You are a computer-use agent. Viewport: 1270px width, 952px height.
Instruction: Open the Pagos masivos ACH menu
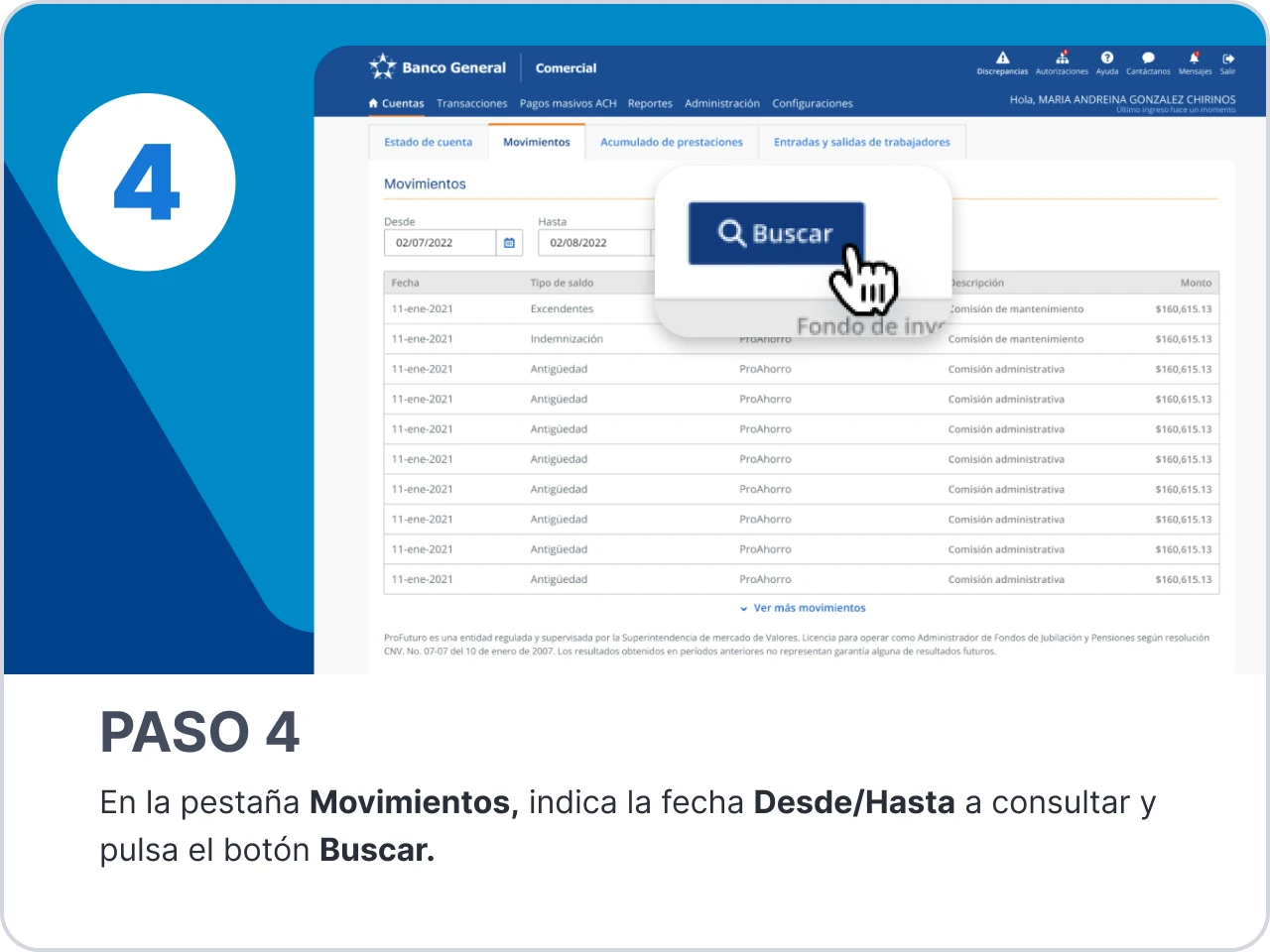[x=568, y=103]
